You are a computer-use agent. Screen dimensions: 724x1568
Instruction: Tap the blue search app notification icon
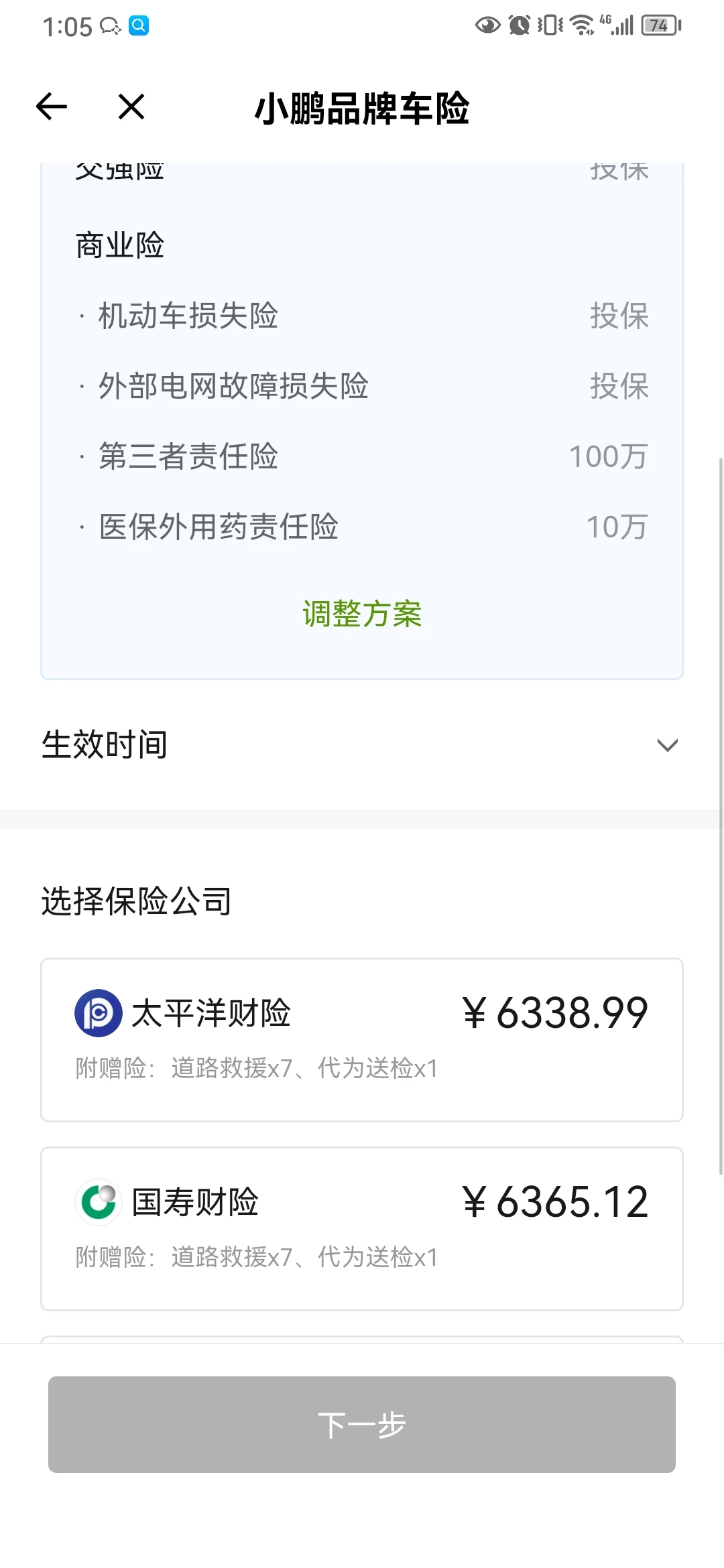[x=139, y=25]
